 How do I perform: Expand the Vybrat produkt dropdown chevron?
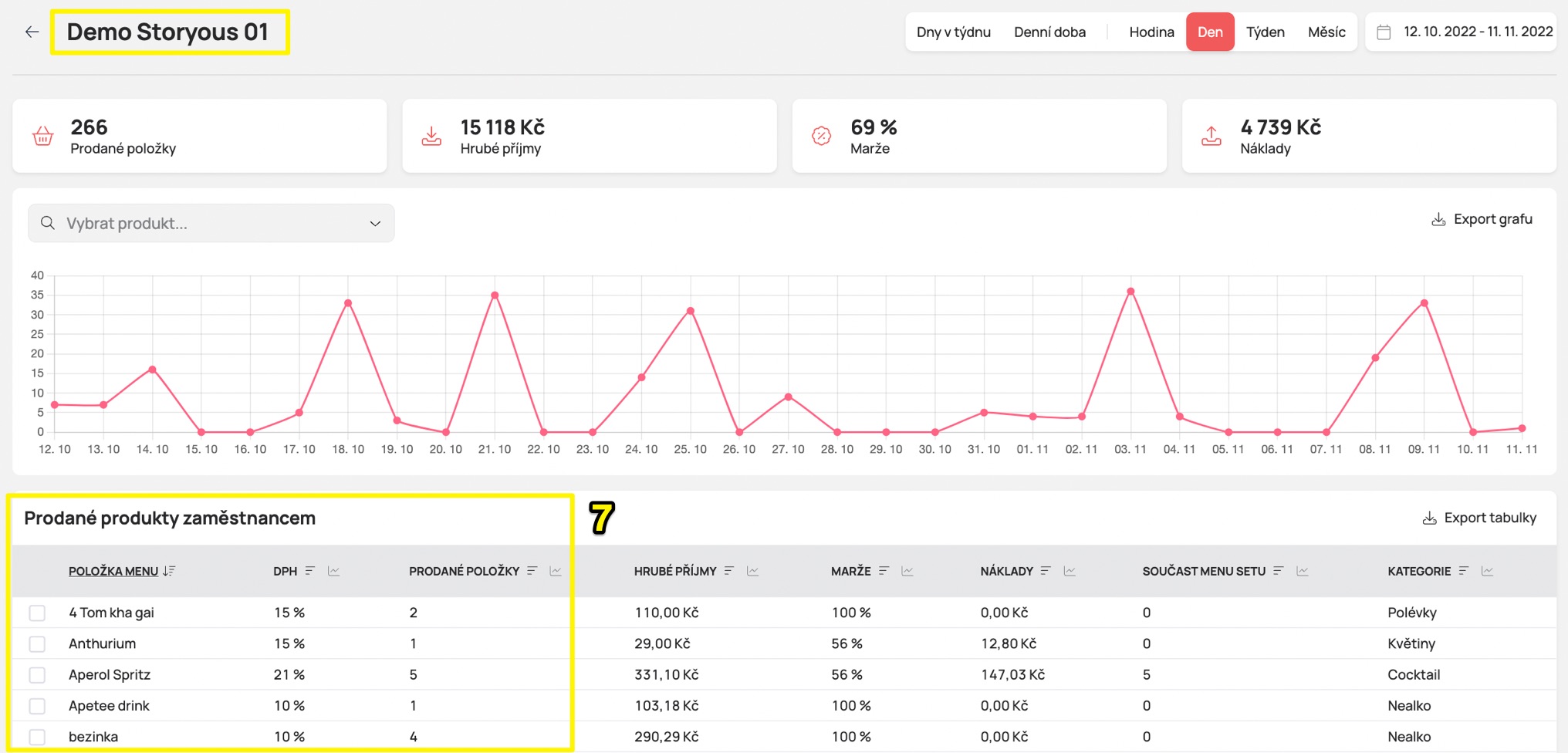[x=375, y=224]
